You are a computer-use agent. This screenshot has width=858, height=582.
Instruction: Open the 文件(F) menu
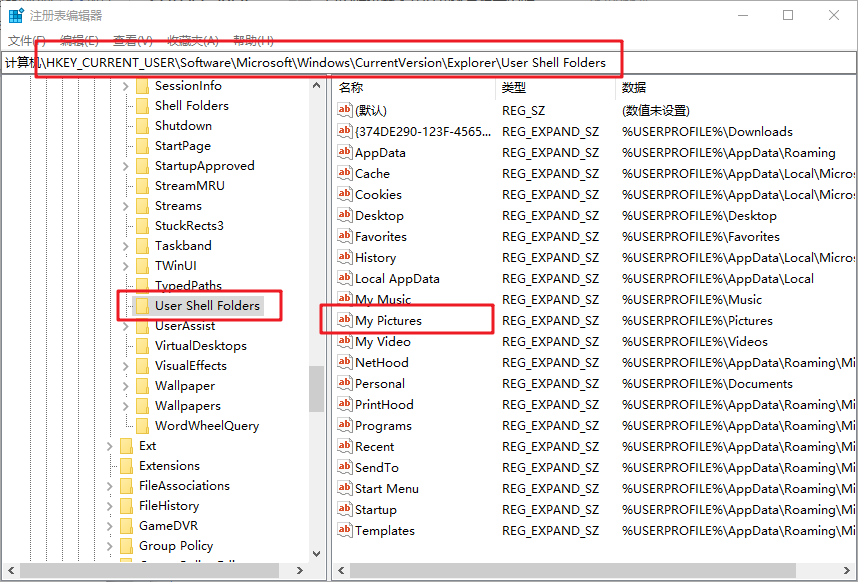[x=27, y=40]
